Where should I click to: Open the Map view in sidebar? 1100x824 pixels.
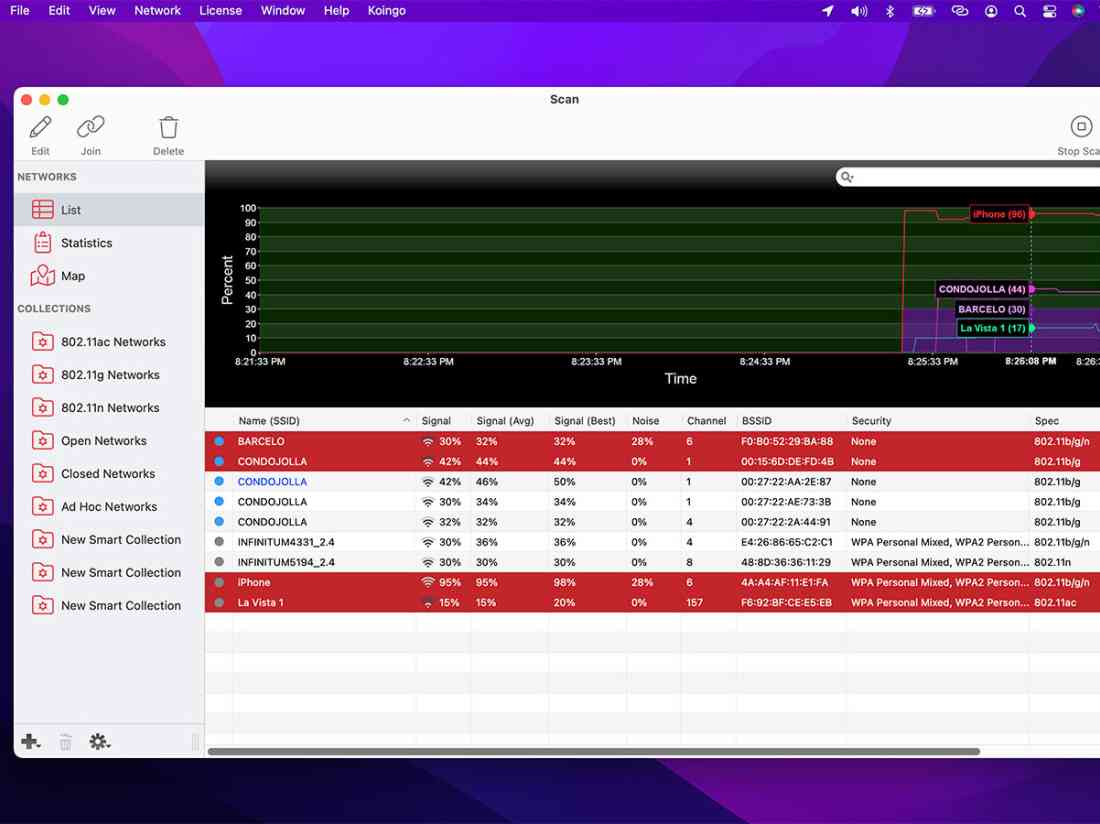coord(73,276)
